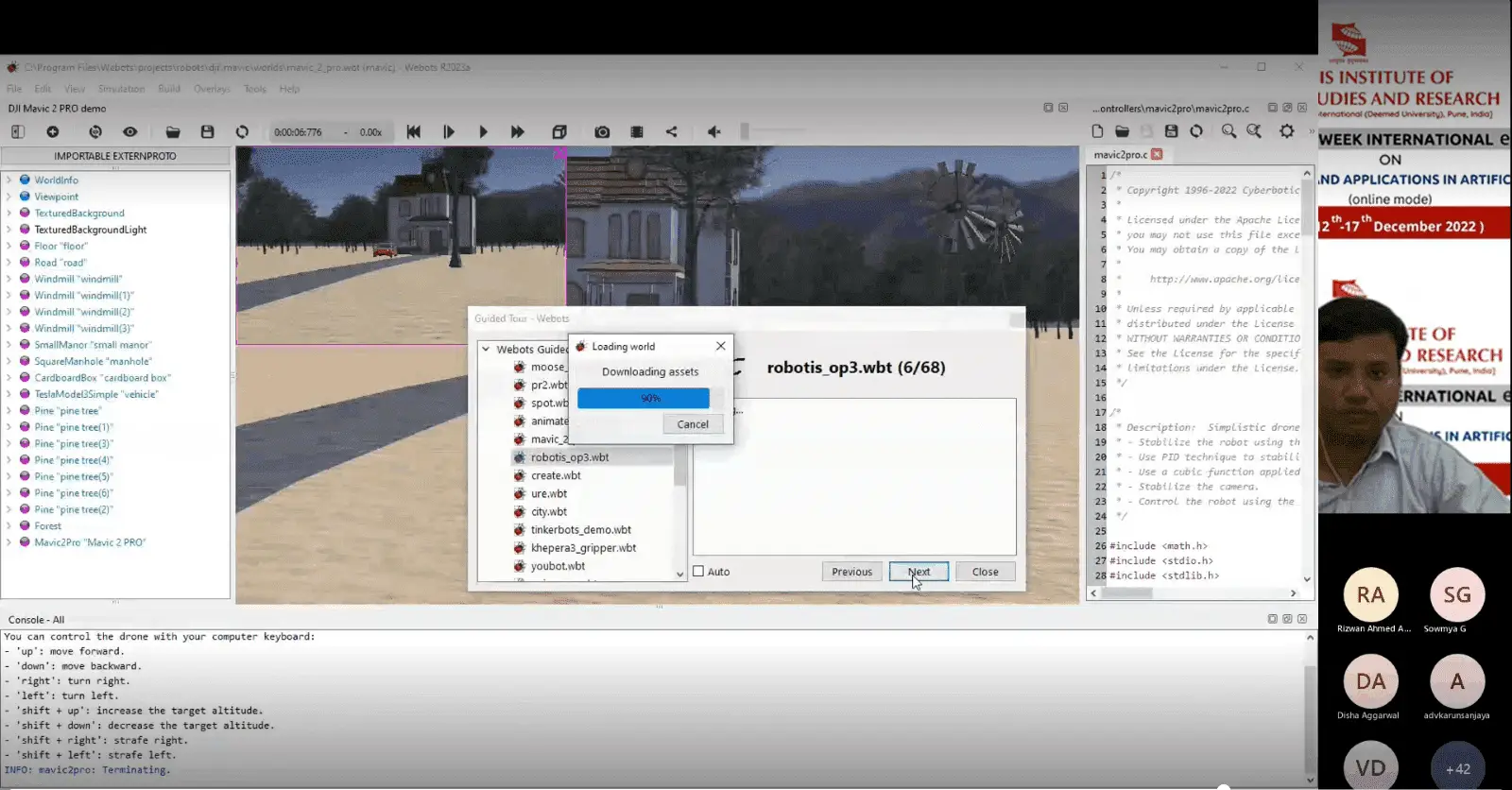Select tinkerbots_demo.wbt in the tour list
The image size is (1512, 790).
581,530
